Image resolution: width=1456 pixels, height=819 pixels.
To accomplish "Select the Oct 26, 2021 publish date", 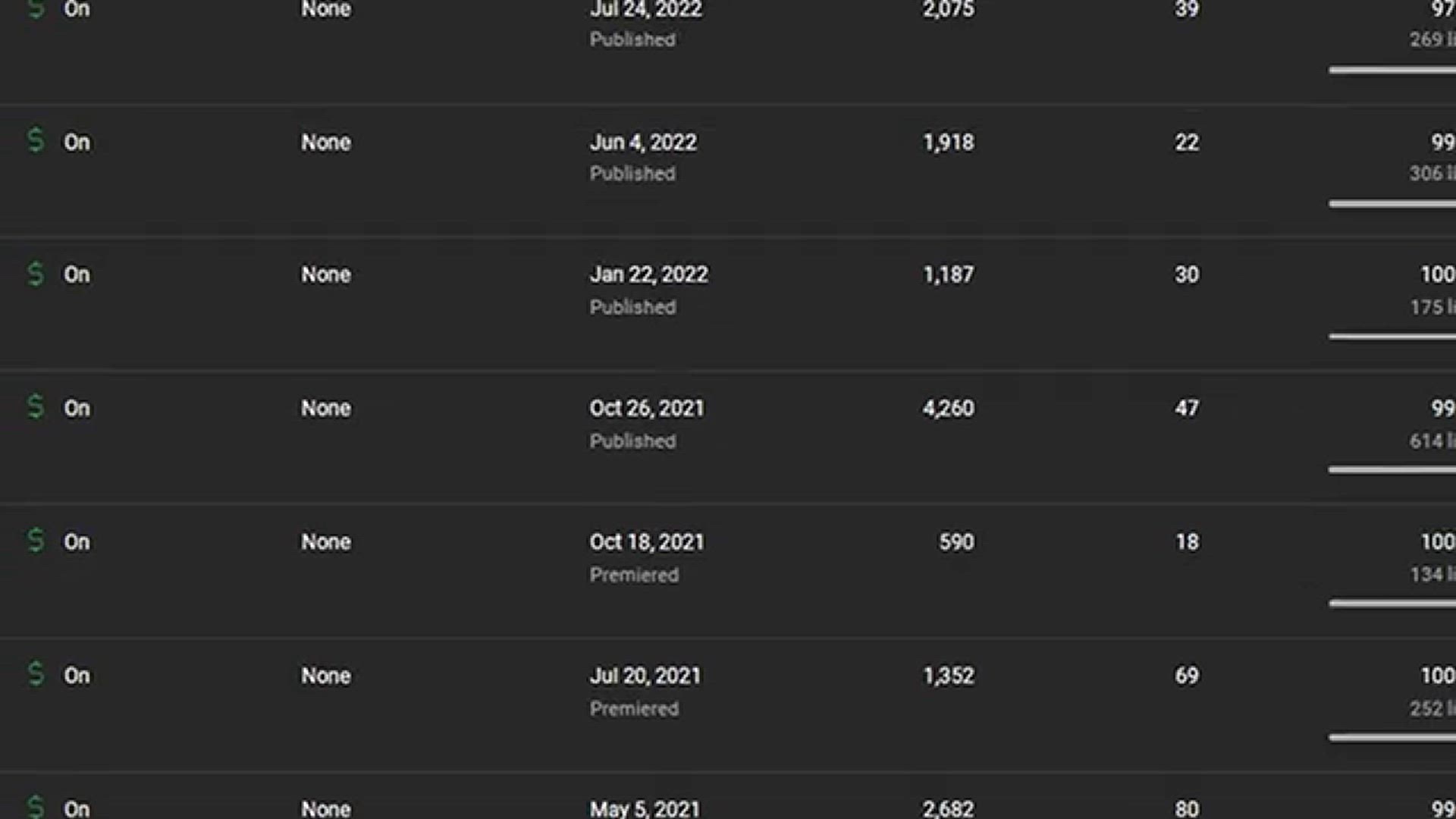I will click(x=647, y=409).
